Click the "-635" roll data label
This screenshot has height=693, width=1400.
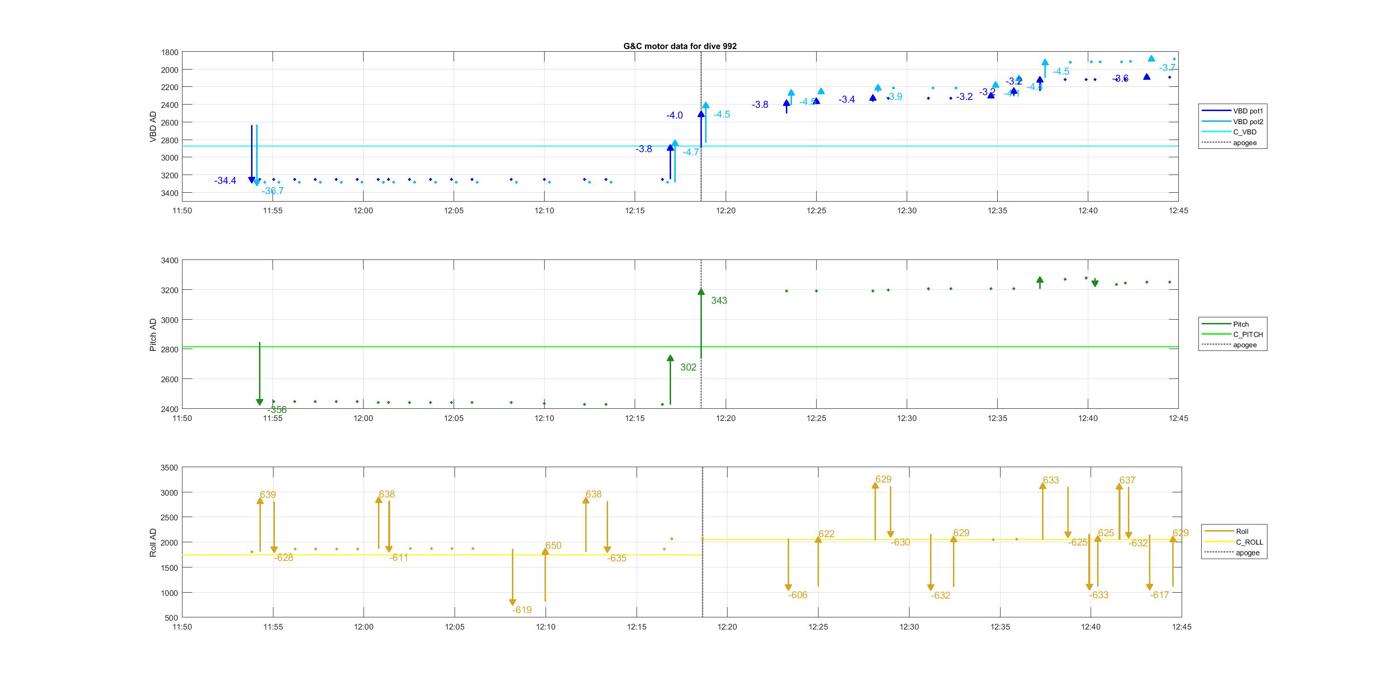click(x=617, y=559)
